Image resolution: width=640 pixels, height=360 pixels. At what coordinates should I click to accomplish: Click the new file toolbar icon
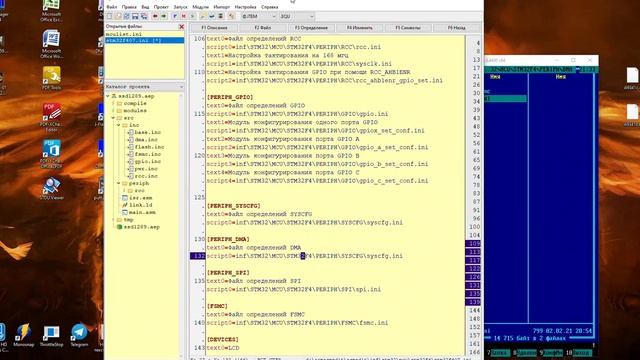(109, 16)
